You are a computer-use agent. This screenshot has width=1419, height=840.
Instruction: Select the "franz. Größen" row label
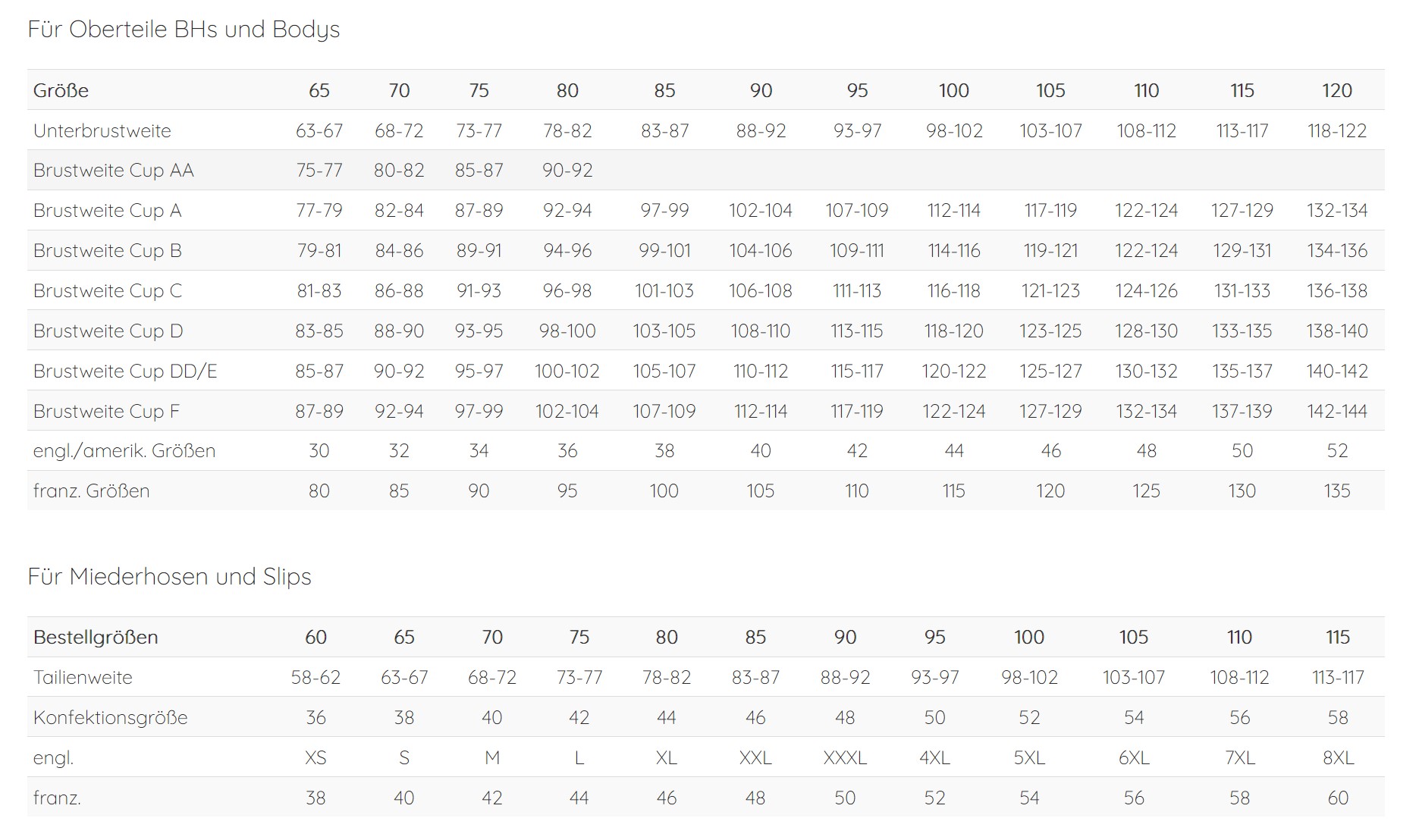(x=91, y=491)
